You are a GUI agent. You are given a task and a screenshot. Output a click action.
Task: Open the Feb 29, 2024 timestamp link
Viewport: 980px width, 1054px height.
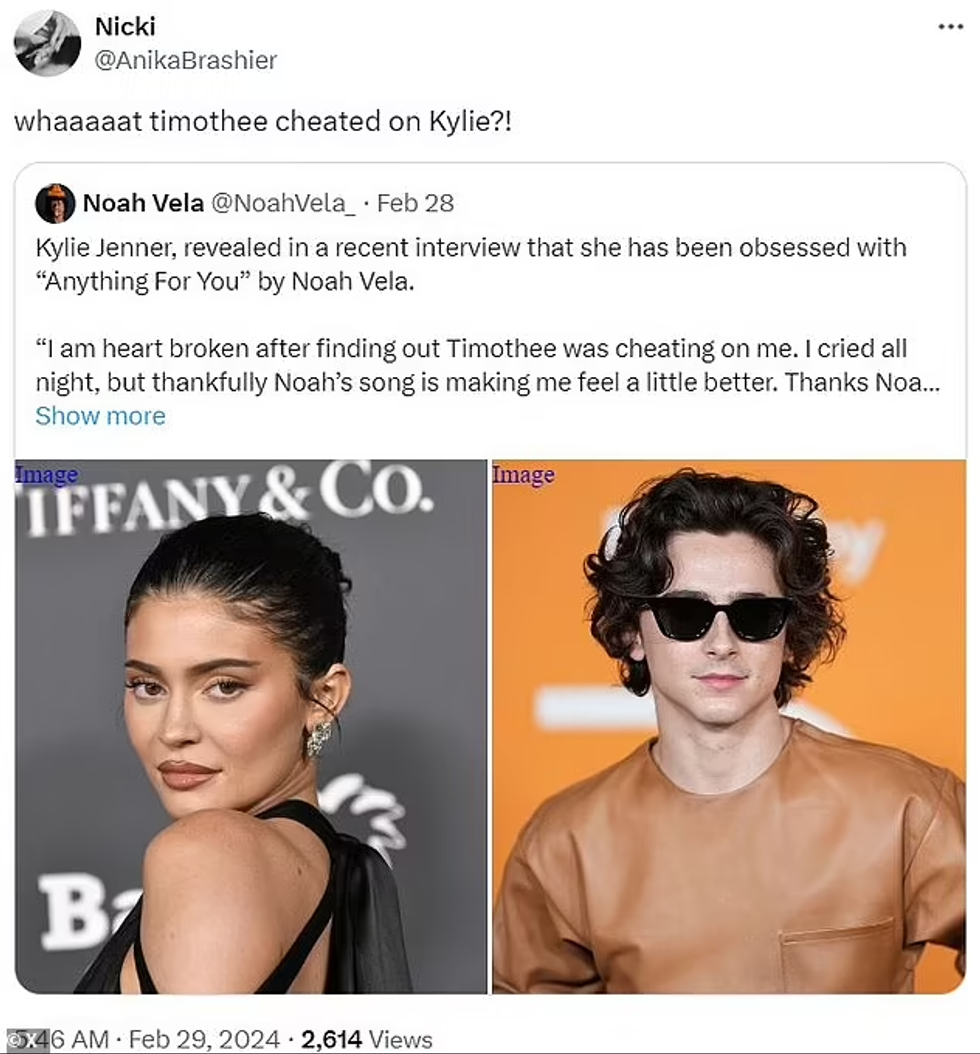[204, 1039]
